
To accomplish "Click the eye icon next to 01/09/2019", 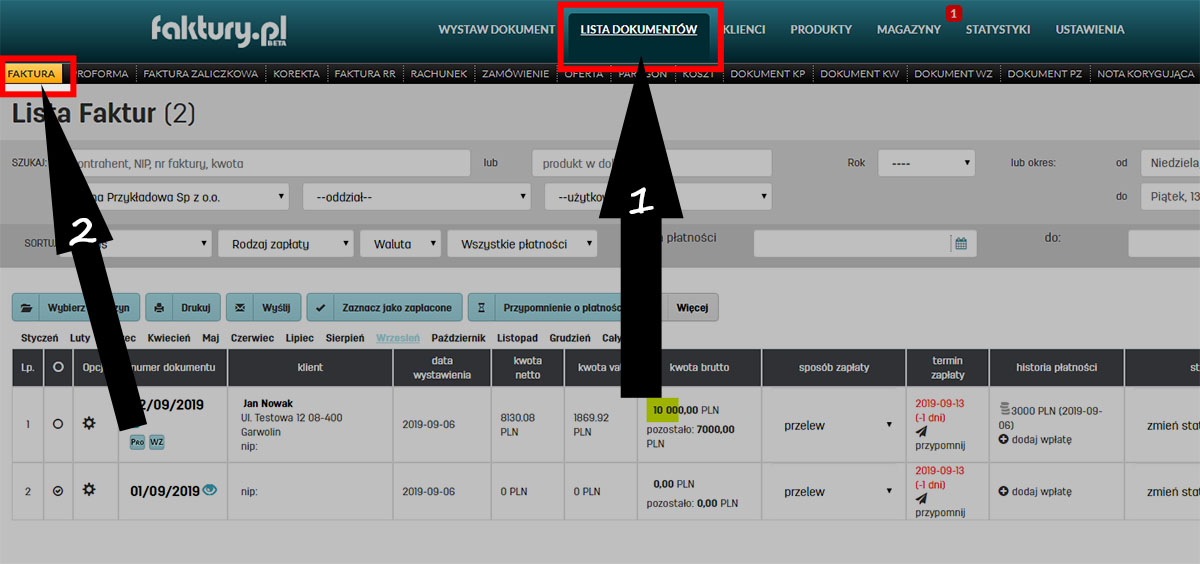I will (x=209, y=490).
